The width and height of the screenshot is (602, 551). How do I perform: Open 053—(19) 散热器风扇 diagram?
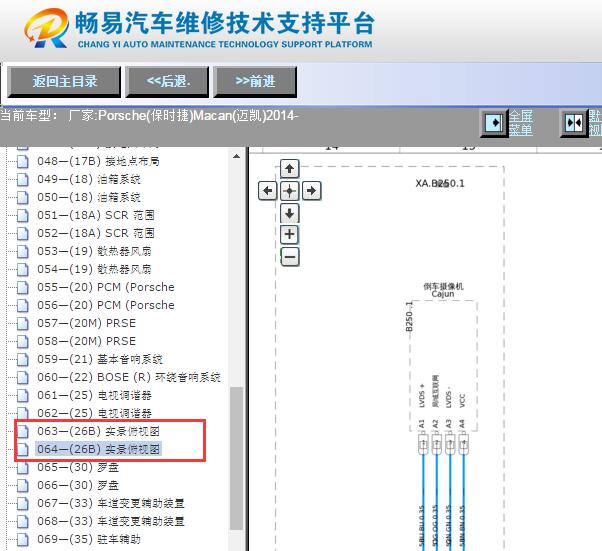(x=94, y=251)
